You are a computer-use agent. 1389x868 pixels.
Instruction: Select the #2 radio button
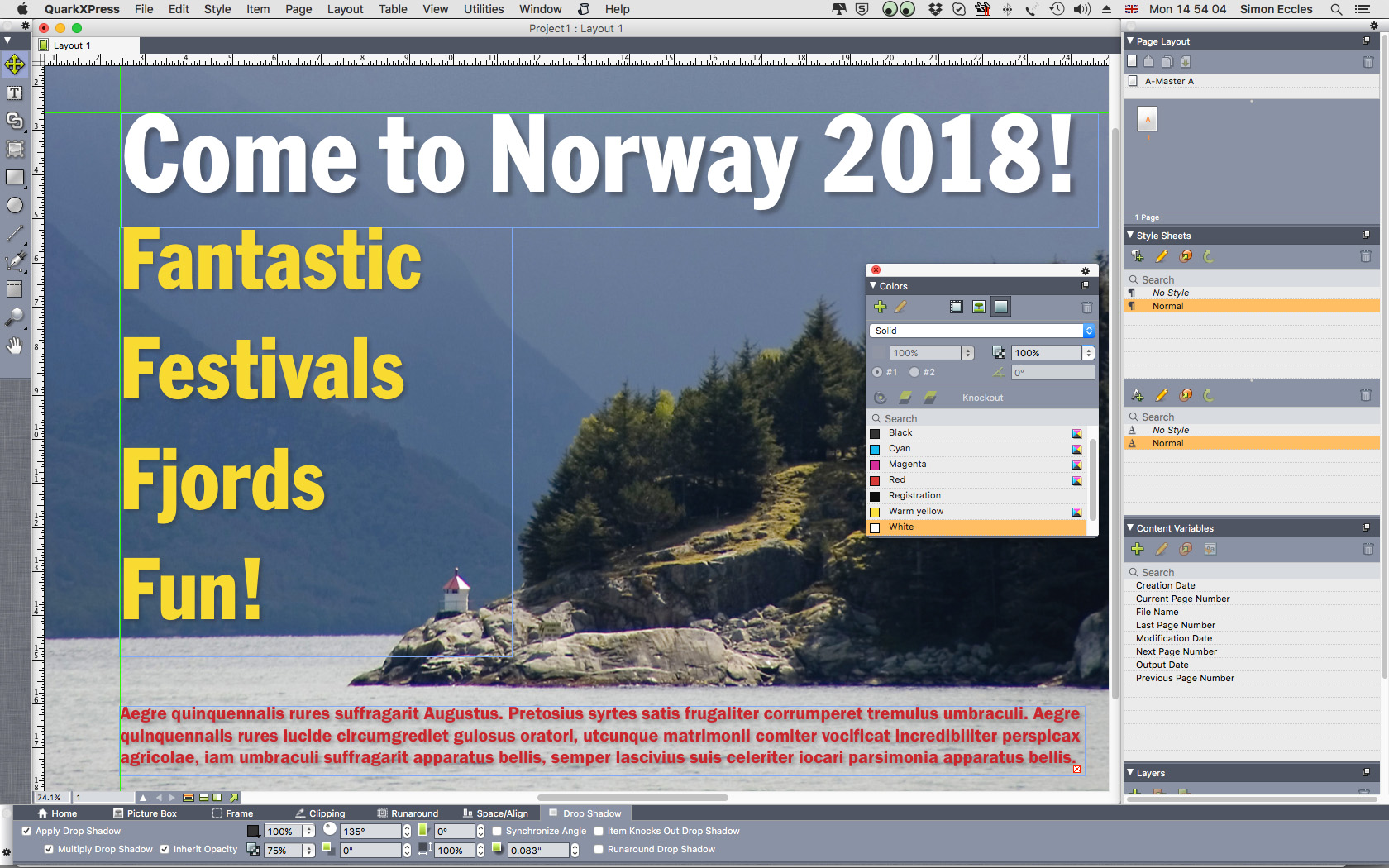tap(914, 373)
